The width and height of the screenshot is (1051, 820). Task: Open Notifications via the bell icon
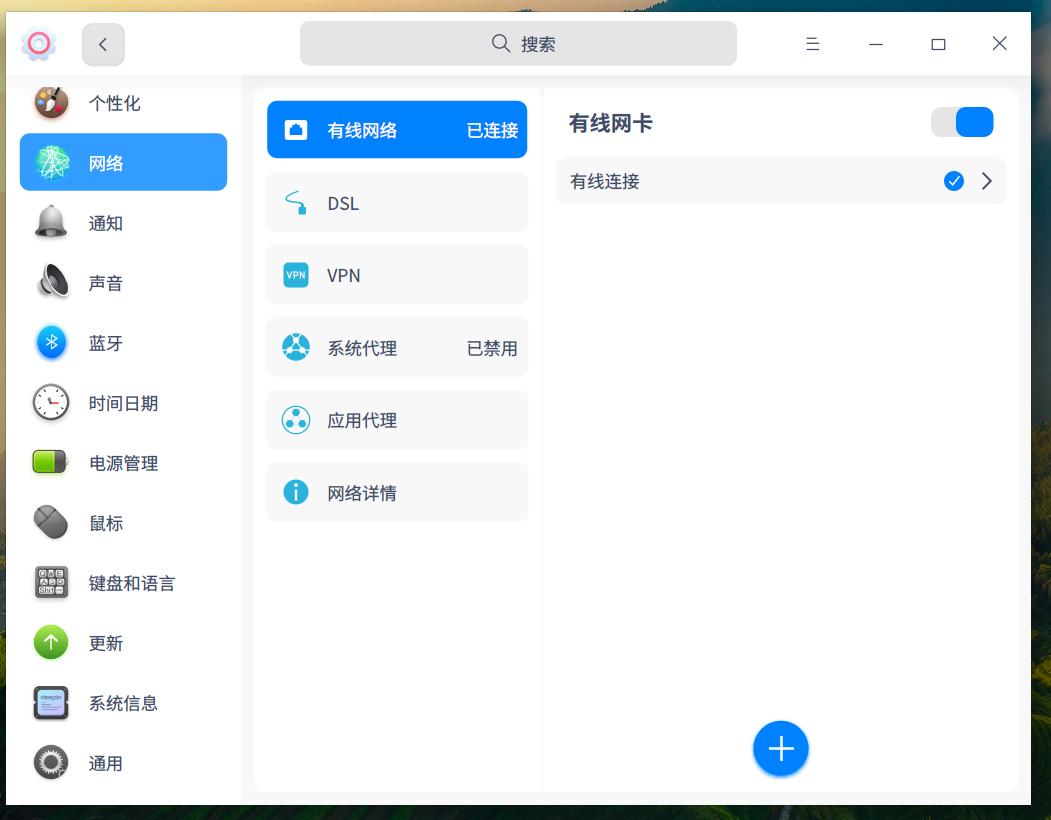click(x=51, y=223)
